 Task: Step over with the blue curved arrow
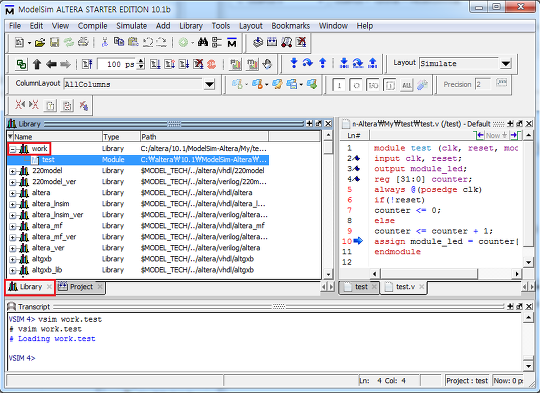click(308, 63)
